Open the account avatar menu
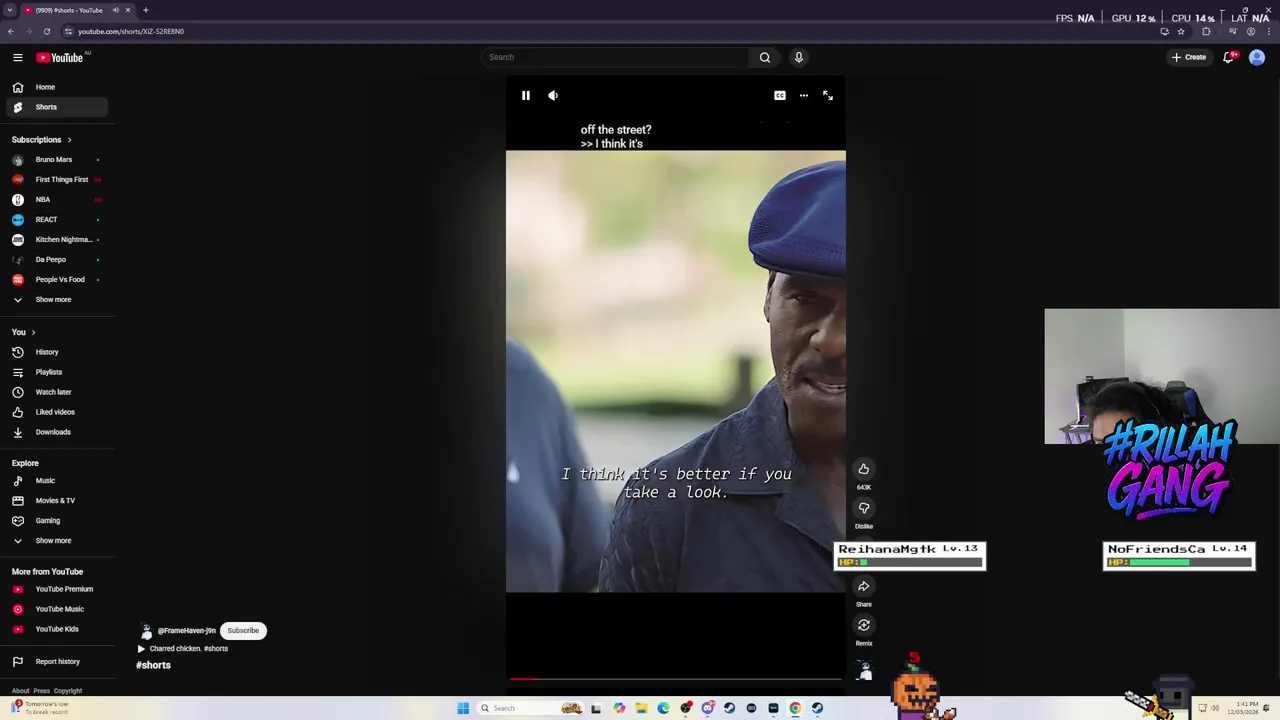 (1257, 57)
